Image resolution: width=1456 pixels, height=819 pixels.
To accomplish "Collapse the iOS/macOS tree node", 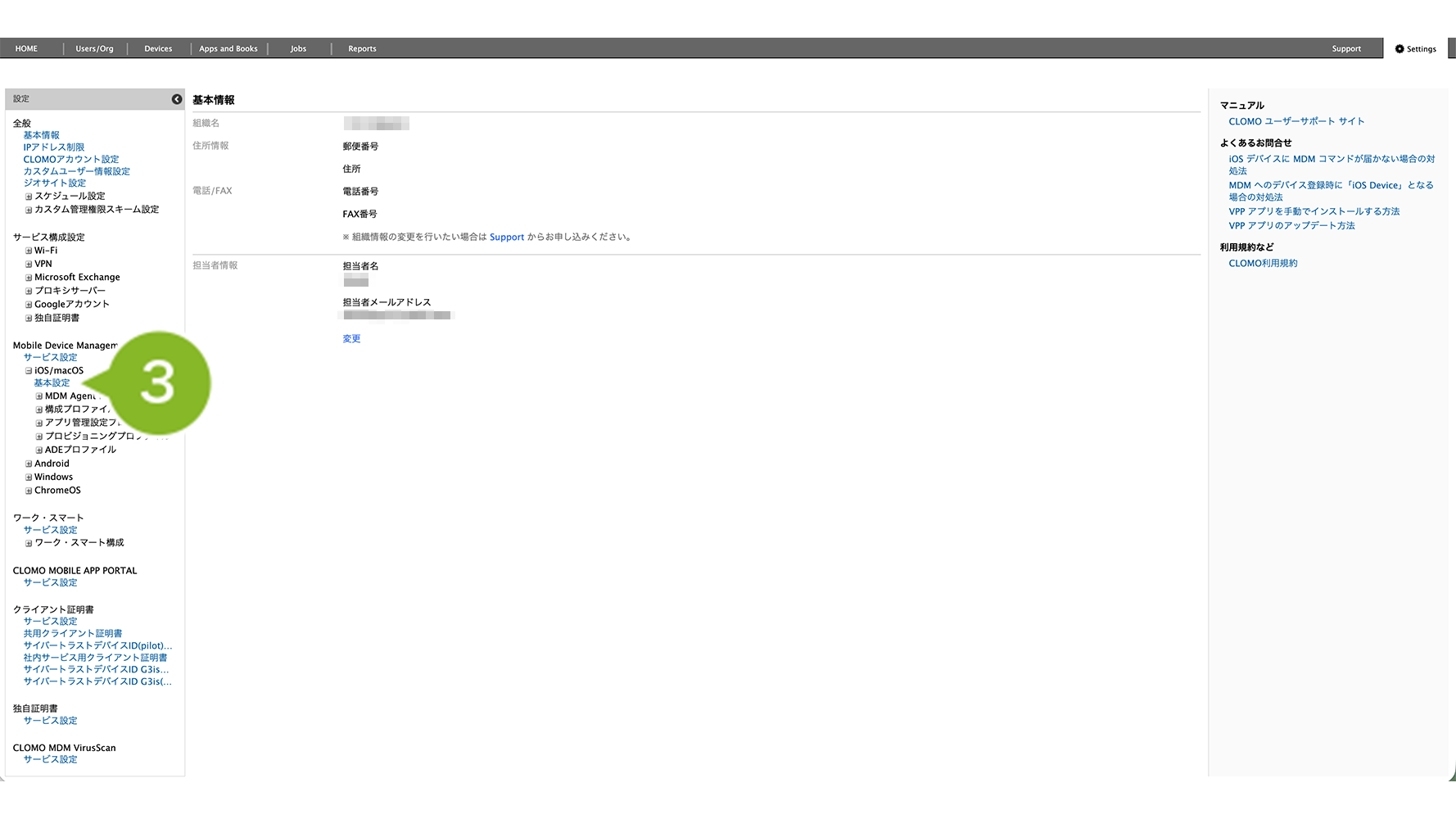I will [29, 371].
